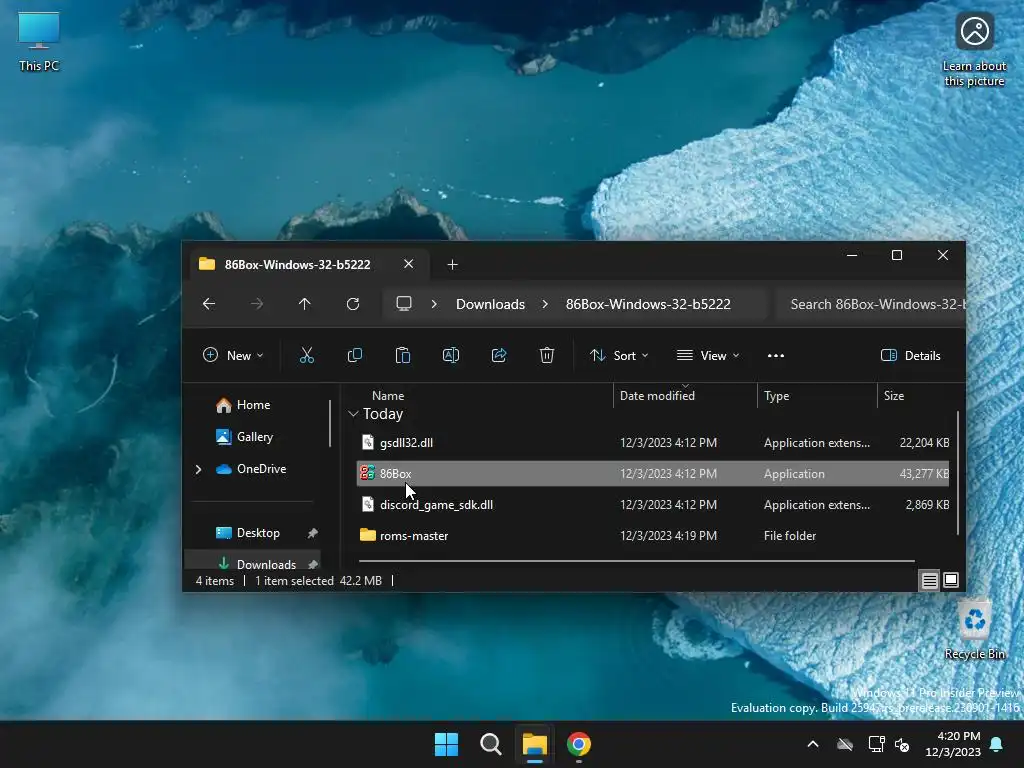The height and width of the screenshot is (768, 1024).
Task: Close the 86Box-Windows-32-b5222 tab
Action: tap(408, 264)
